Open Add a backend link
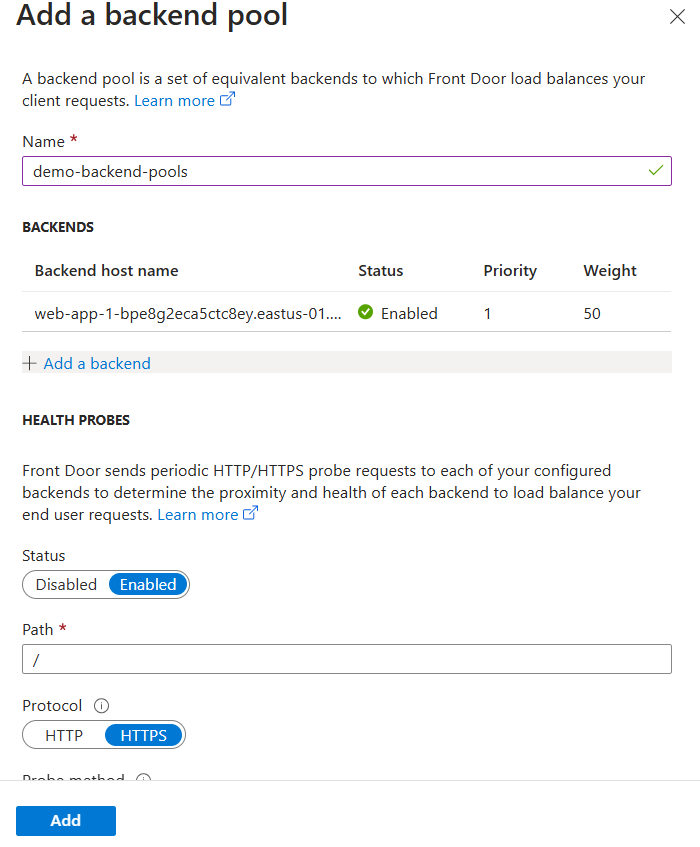Image resolution: width=700 pixels, height=847 pixels. (x=97, y=363)
